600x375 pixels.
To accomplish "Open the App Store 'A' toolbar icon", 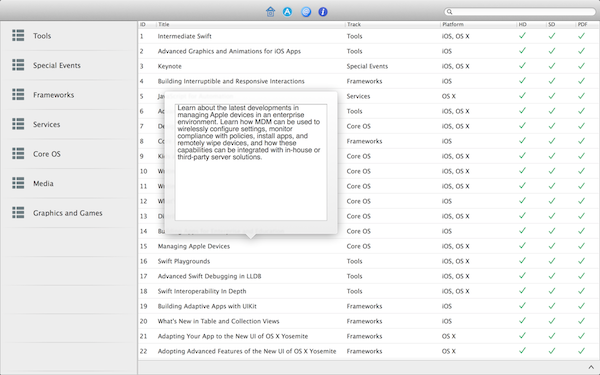I will (287, 12).
